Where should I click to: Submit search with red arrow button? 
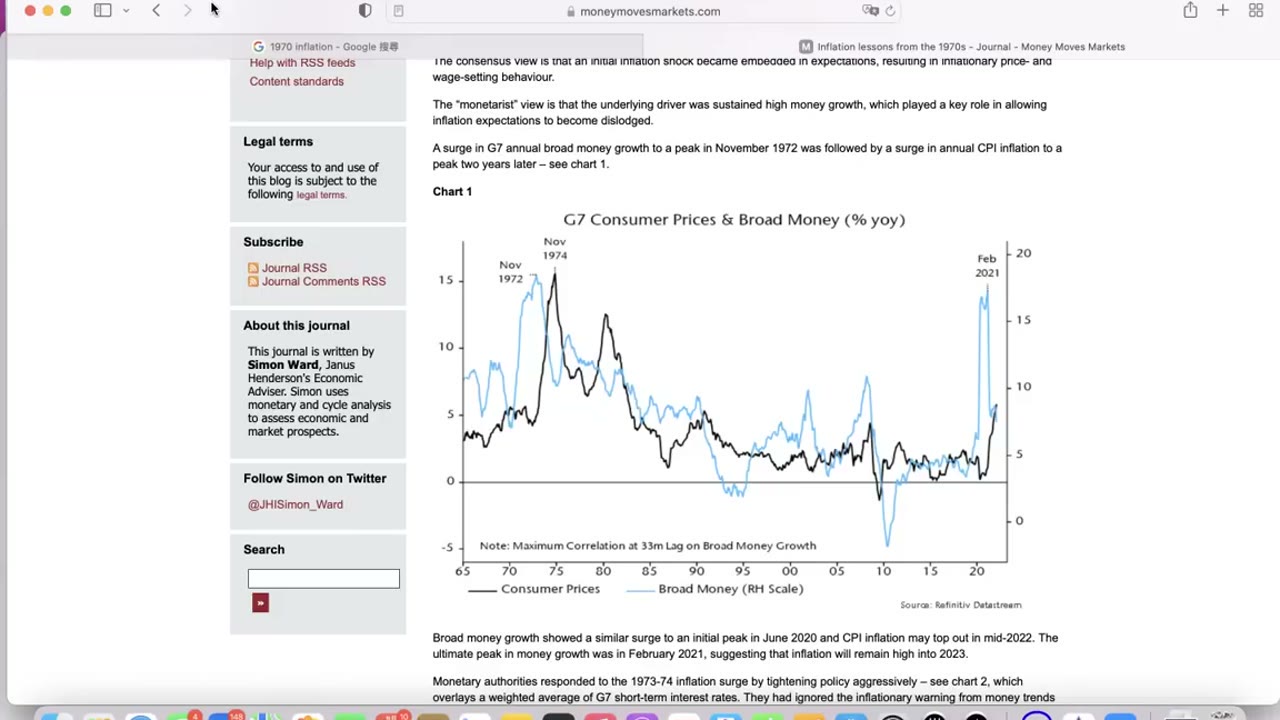pyautogui.click(x=260, y=603)
